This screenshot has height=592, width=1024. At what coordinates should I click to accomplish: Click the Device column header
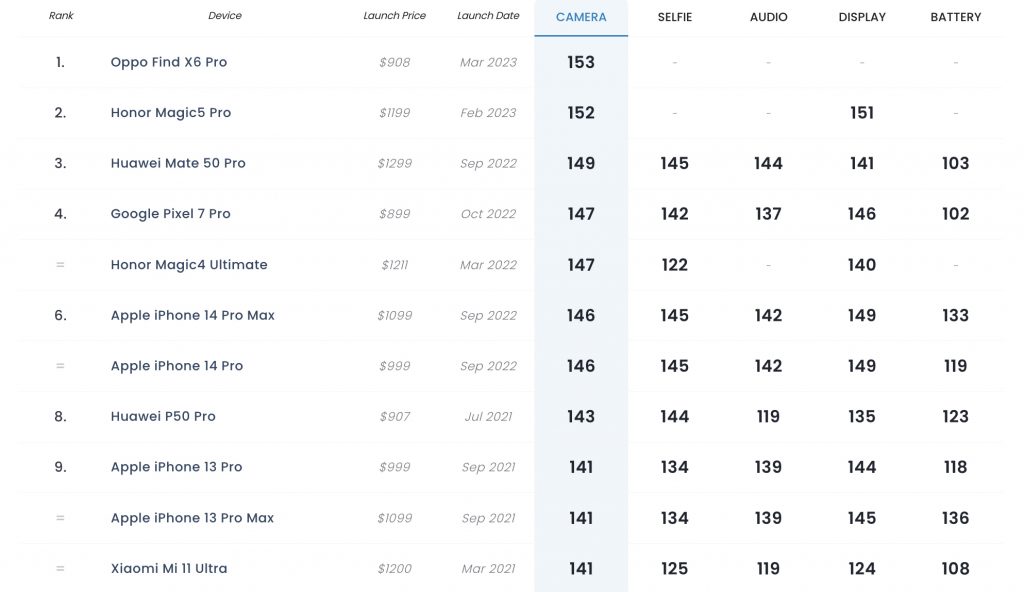coord(225,16)
